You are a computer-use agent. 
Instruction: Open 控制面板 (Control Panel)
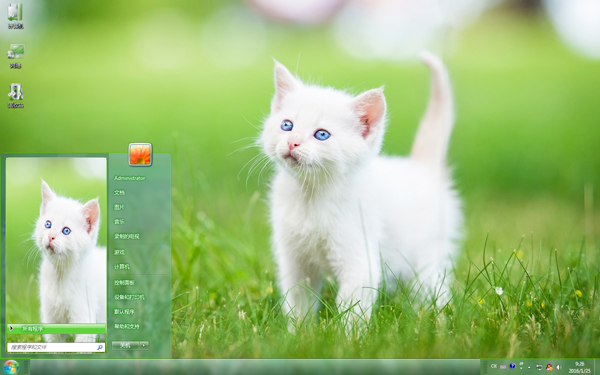coord(124,282)
